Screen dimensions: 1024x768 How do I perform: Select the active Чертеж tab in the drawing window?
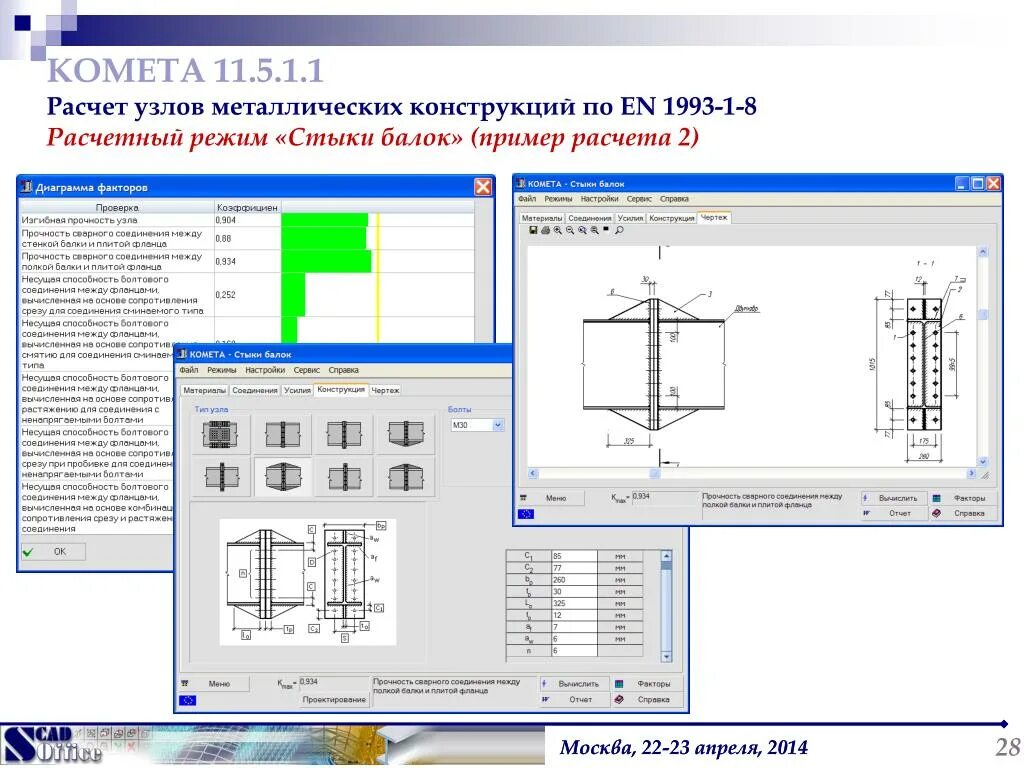coord(714,217)
